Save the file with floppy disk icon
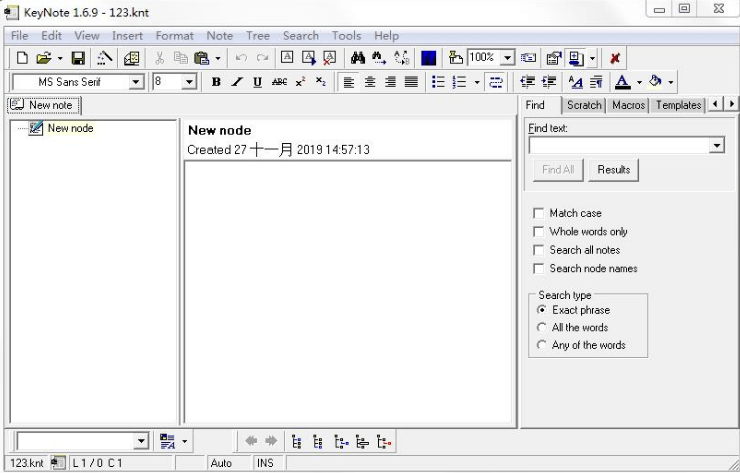The height and width of the screenshot is (473, 740). 78,58
